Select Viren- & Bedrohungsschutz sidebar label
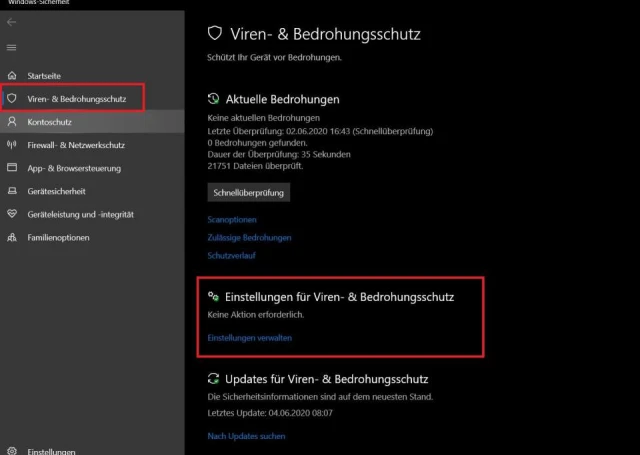The image size is (640, 455). point(77,99)
